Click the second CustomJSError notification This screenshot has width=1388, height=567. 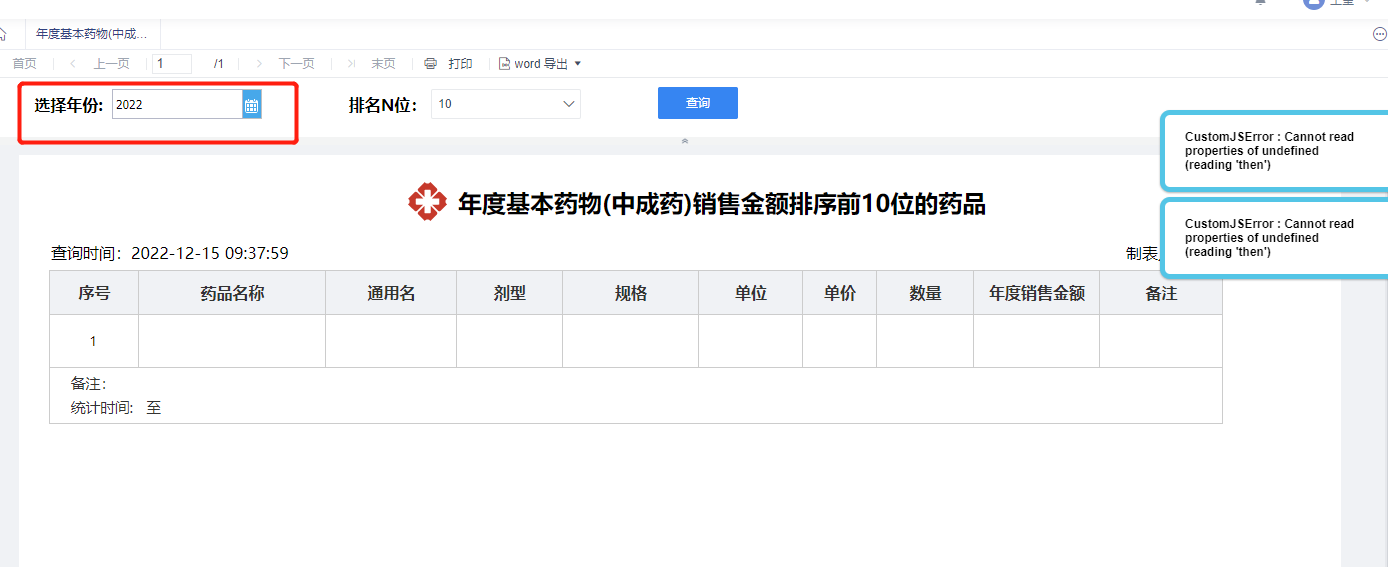pos(1275,238)
